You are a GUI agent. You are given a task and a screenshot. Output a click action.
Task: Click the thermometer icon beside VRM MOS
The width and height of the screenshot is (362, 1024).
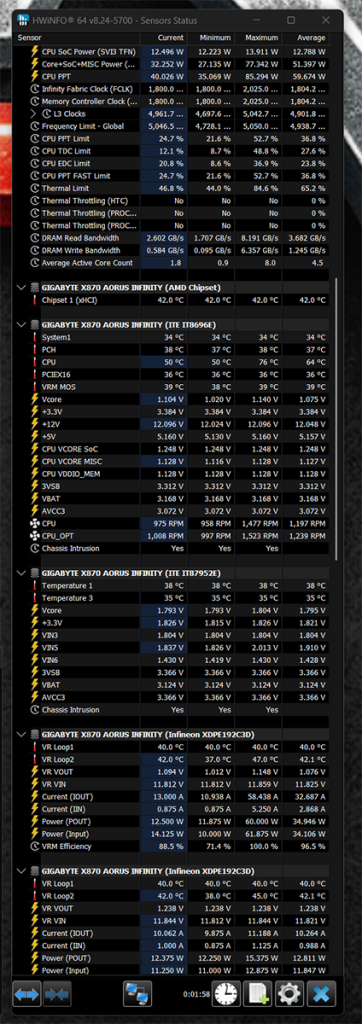pos(35,387)
